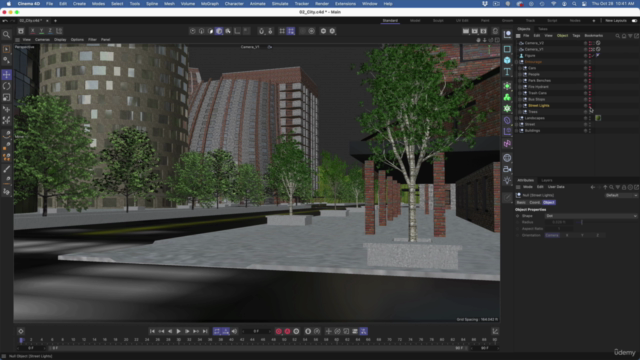Open the Cameras menu in viewport
Viewport: 640px width, 360px height.
pos(42,40)
